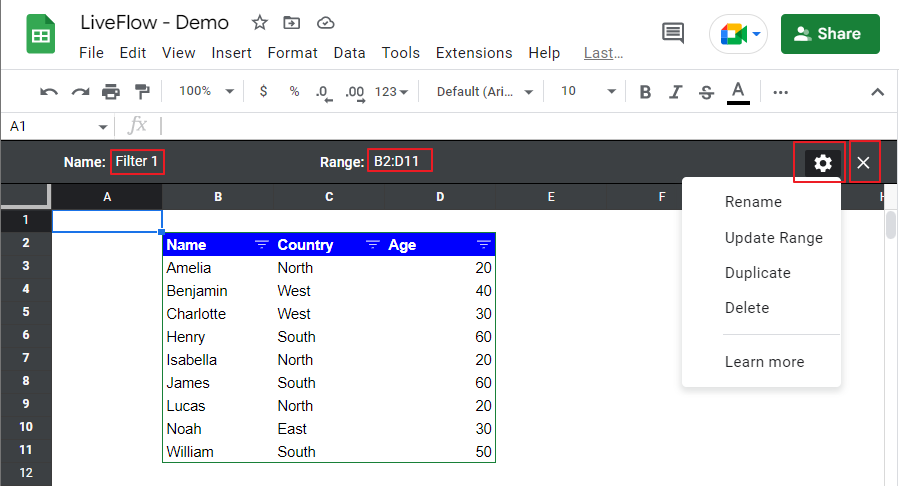Image resolution: width=899 pixels, height=486 pixels.
Task: Check the cloud save status icon
Action: click(326, 23)
